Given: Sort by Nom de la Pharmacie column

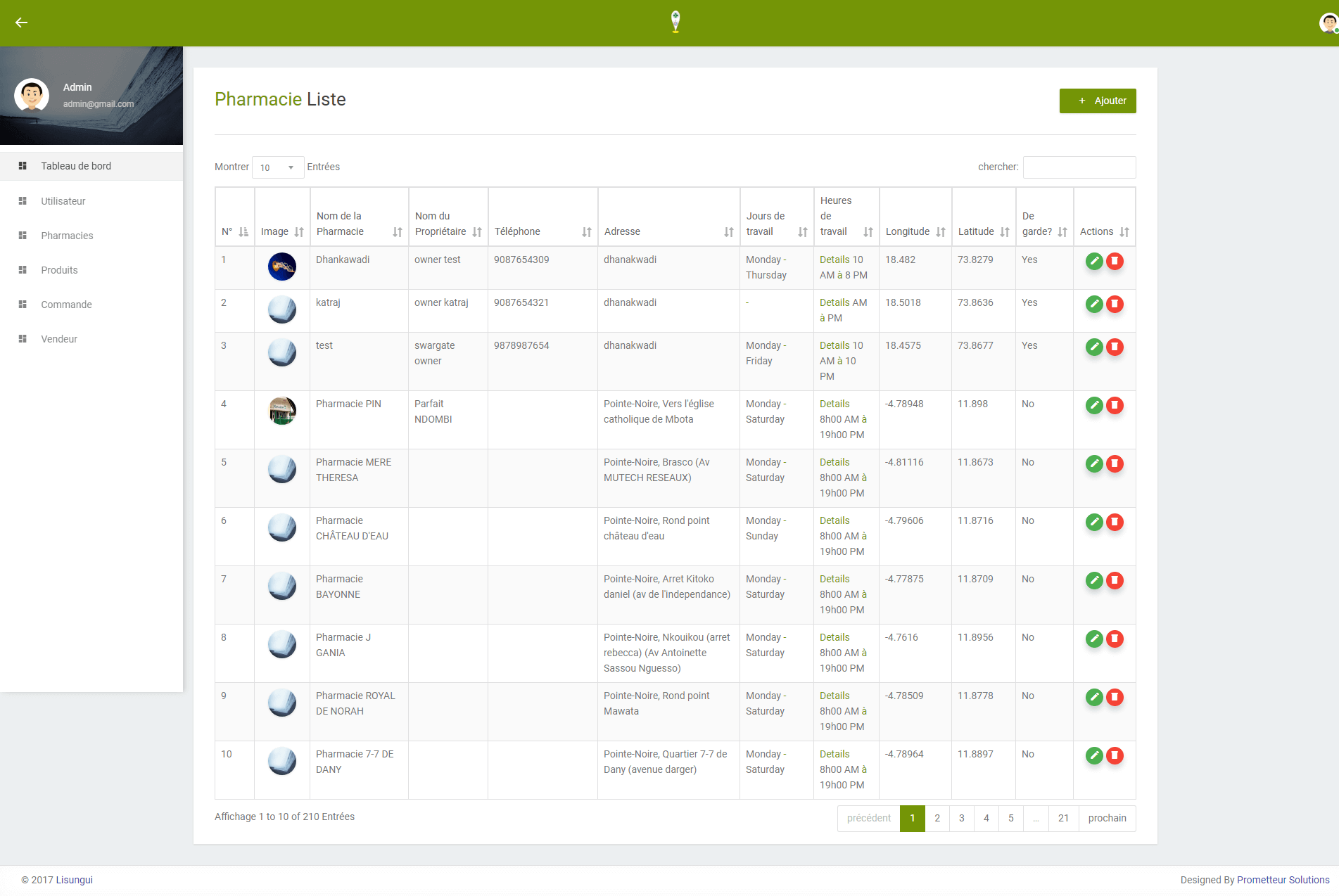Looking at the screenshot, I should (359, 224).
